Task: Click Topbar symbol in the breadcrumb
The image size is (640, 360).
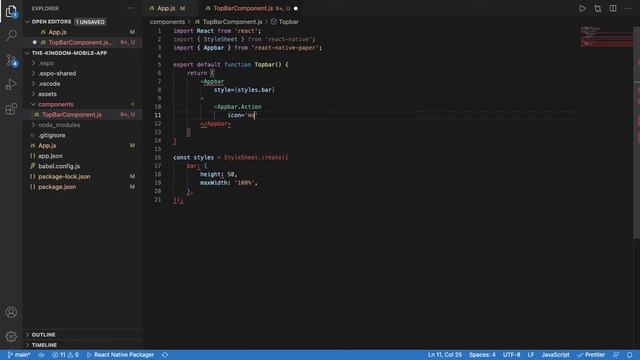Action: [289, 22]
